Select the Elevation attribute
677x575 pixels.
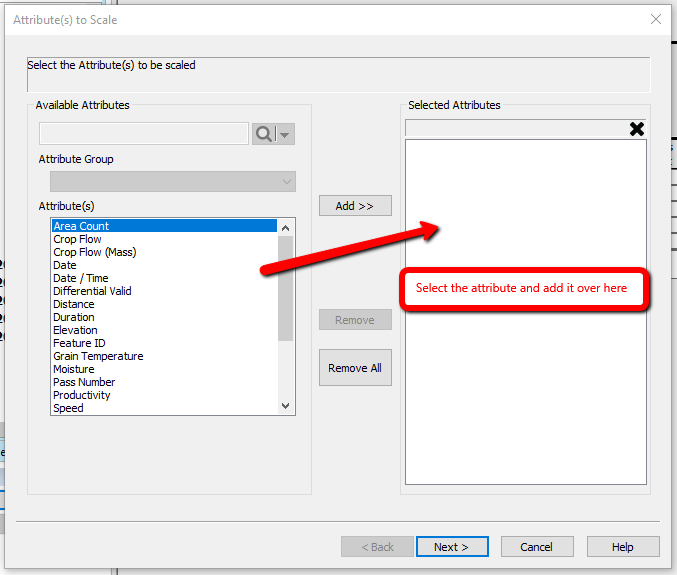[76, 330]
